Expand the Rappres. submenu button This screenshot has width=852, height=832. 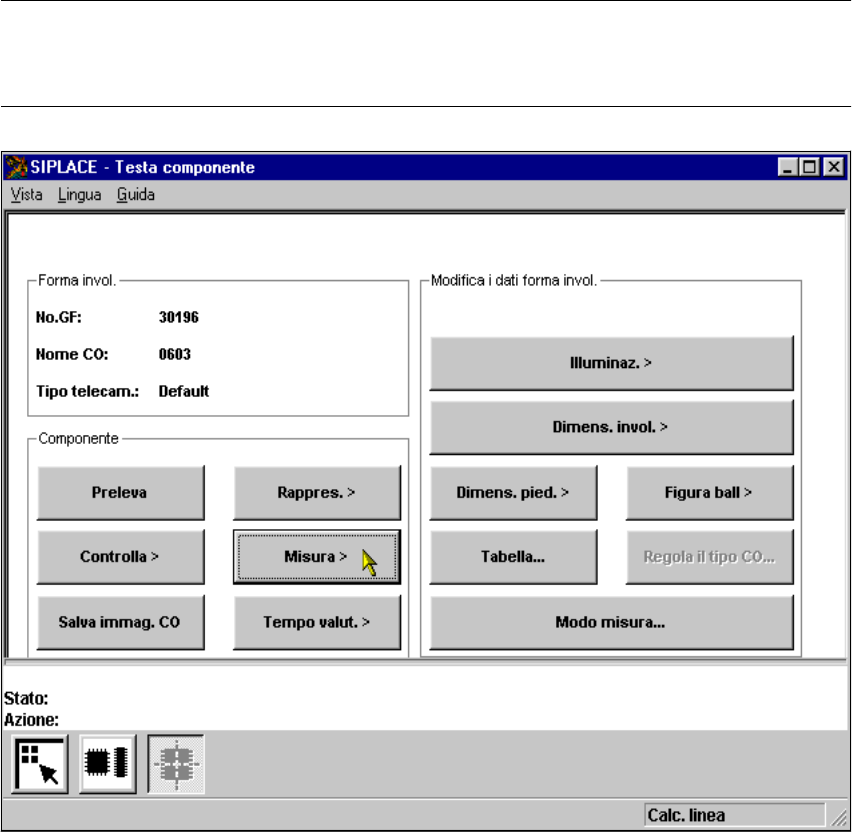317,492
